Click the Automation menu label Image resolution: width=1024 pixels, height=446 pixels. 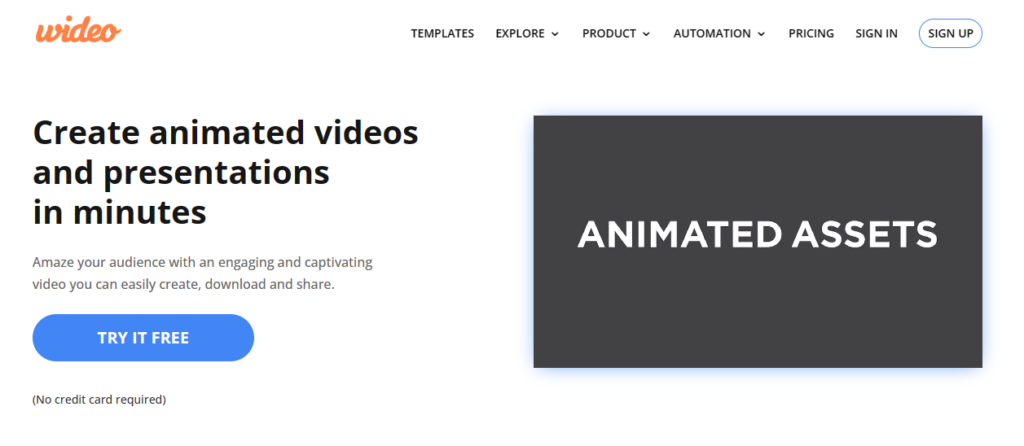point(712,34)
